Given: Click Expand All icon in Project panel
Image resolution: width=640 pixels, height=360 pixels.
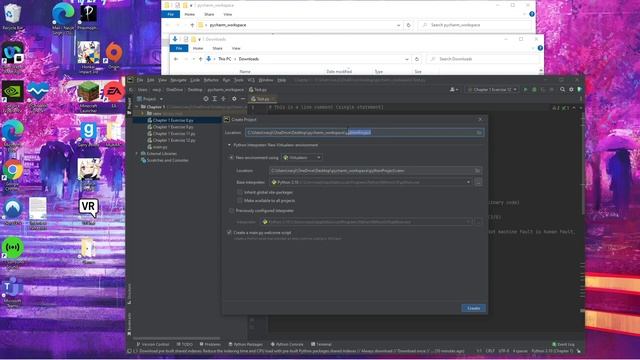Looking at the screenshot, I should pos(215,99).
